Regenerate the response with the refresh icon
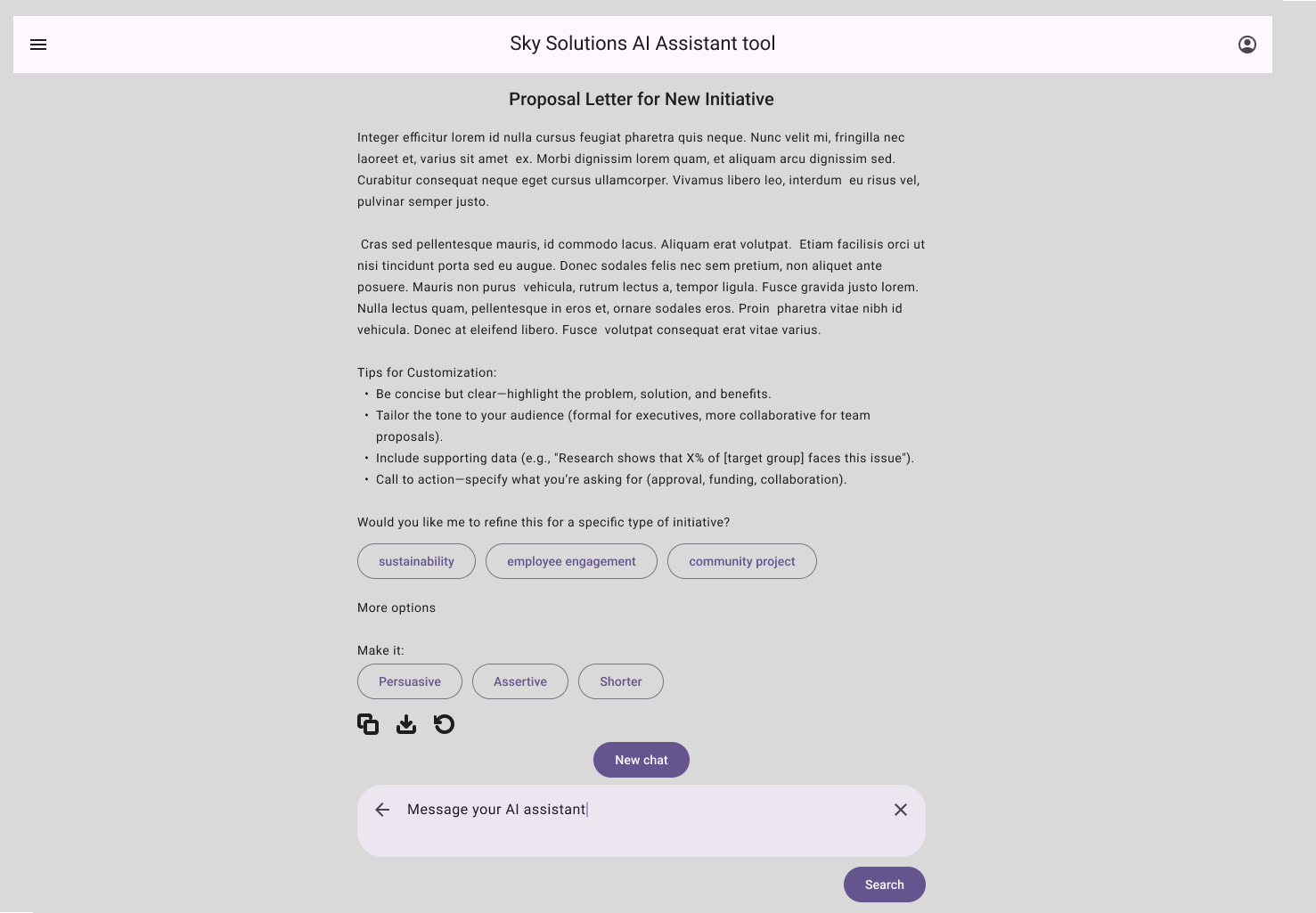1316x913 pixels. tap(444, 724)
